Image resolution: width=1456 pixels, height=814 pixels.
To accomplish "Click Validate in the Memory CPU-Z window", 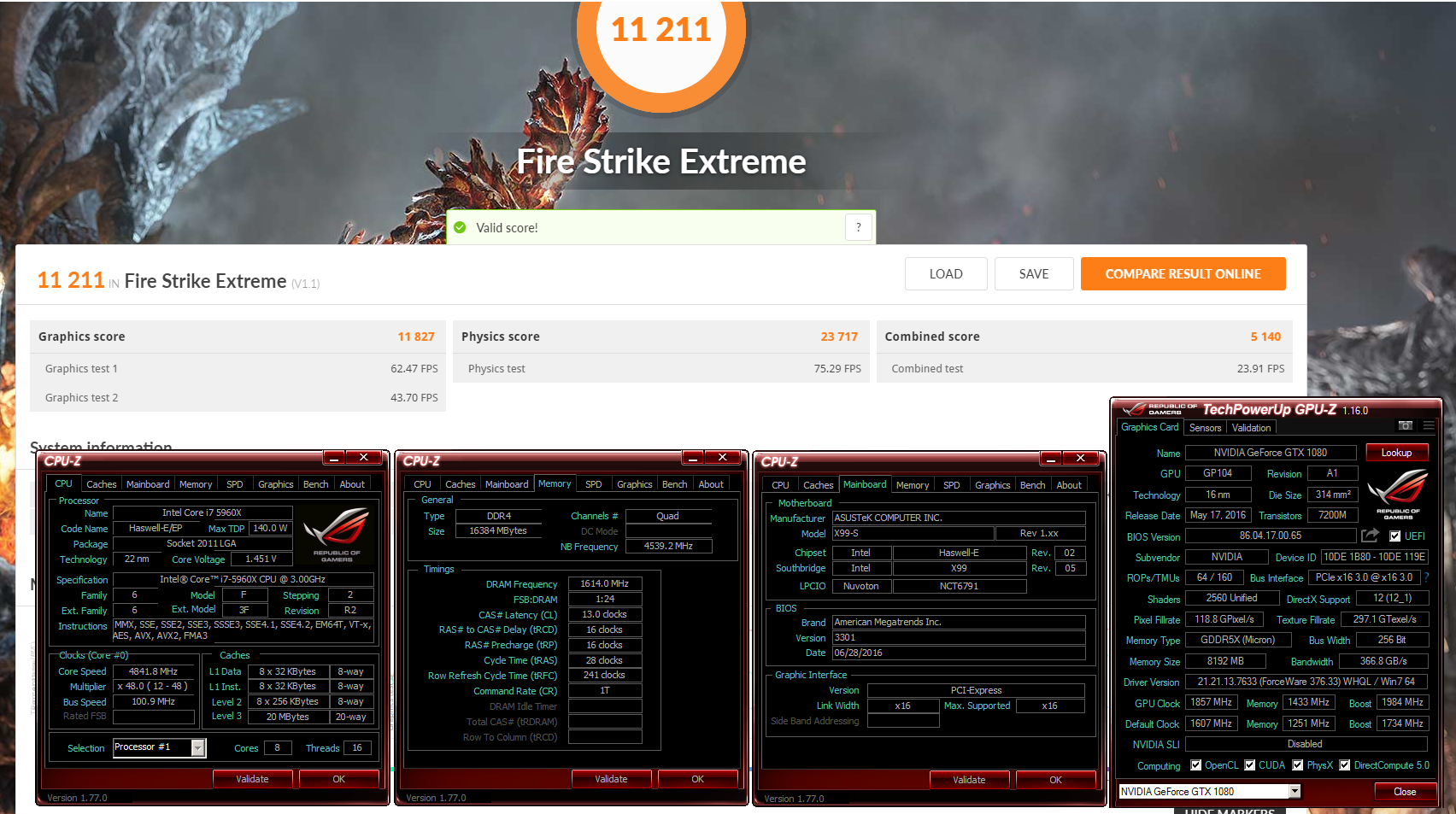I will pyautogui.click(x=611, y=779).
